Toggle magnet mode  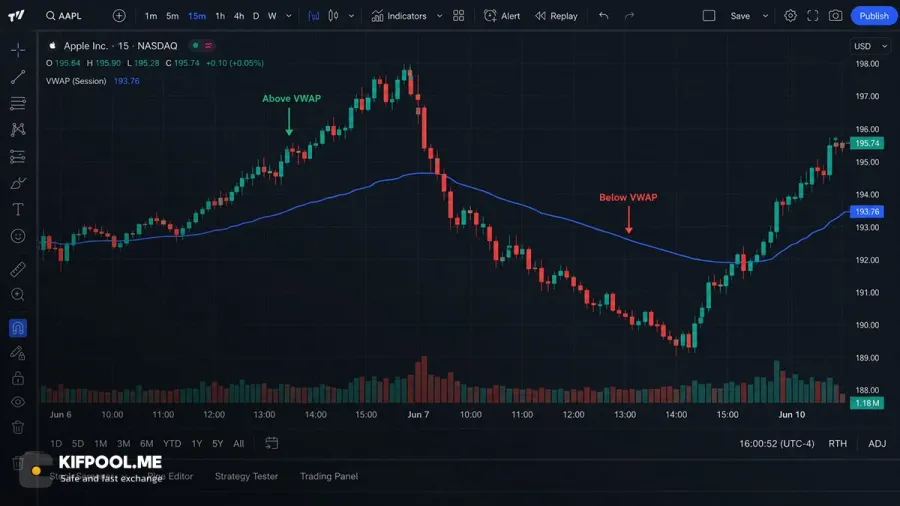(x=18, y=328)
